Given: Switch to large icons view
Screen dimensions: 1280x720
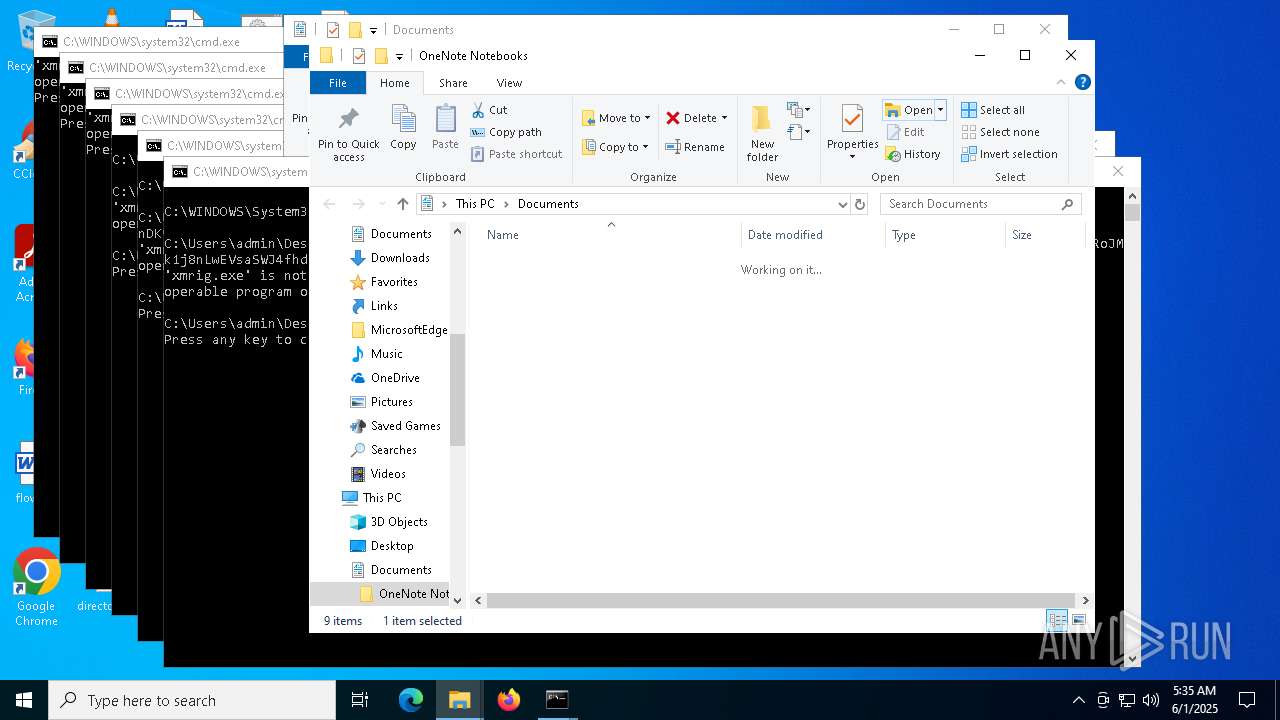Looking at the screenshot, I should point(1078,621).
